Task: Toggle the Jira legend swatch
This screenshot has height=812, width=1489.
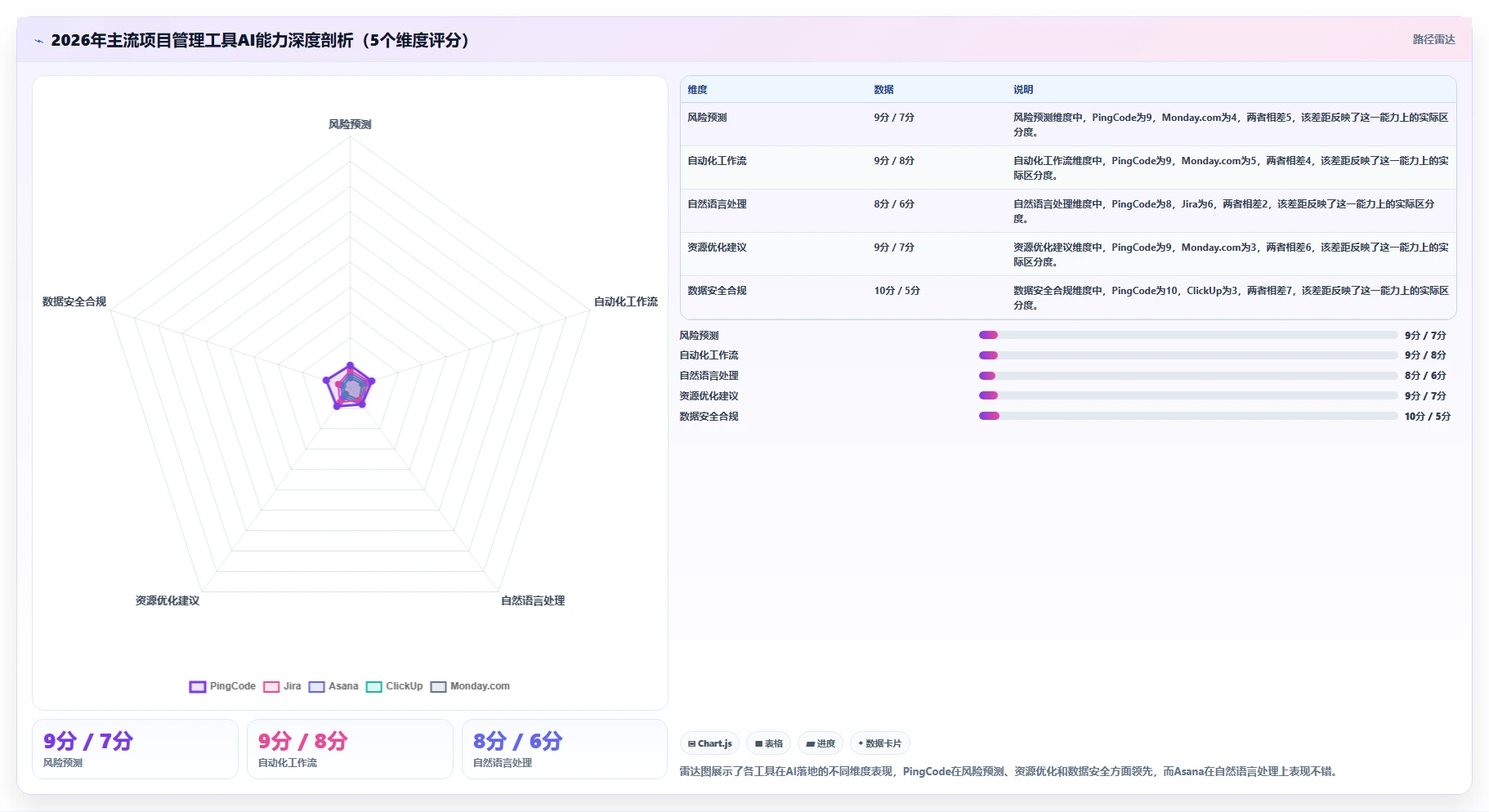Action: (271, 686)
